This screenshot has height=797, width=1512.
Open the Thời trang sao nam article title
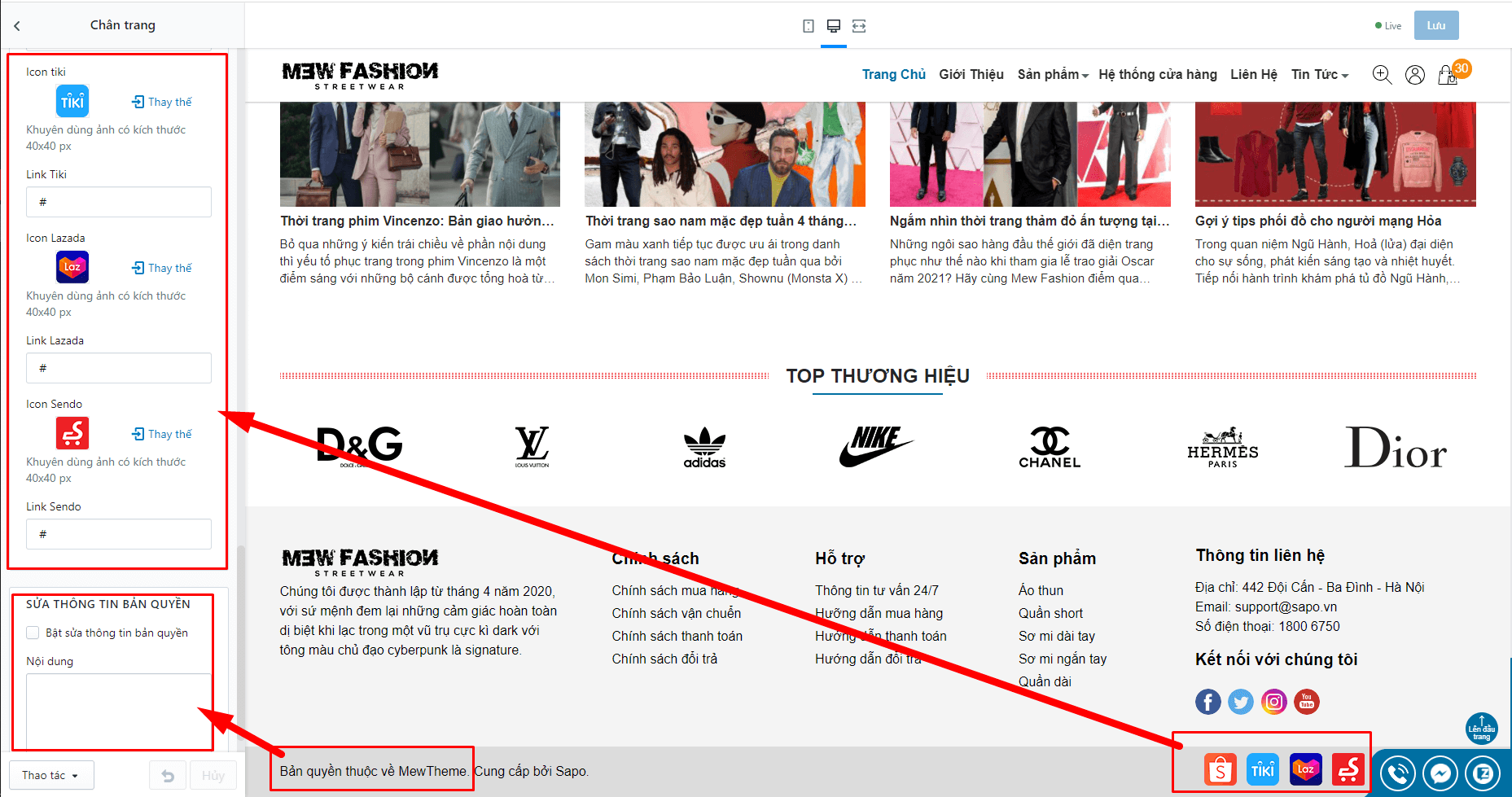click(721, 221)
